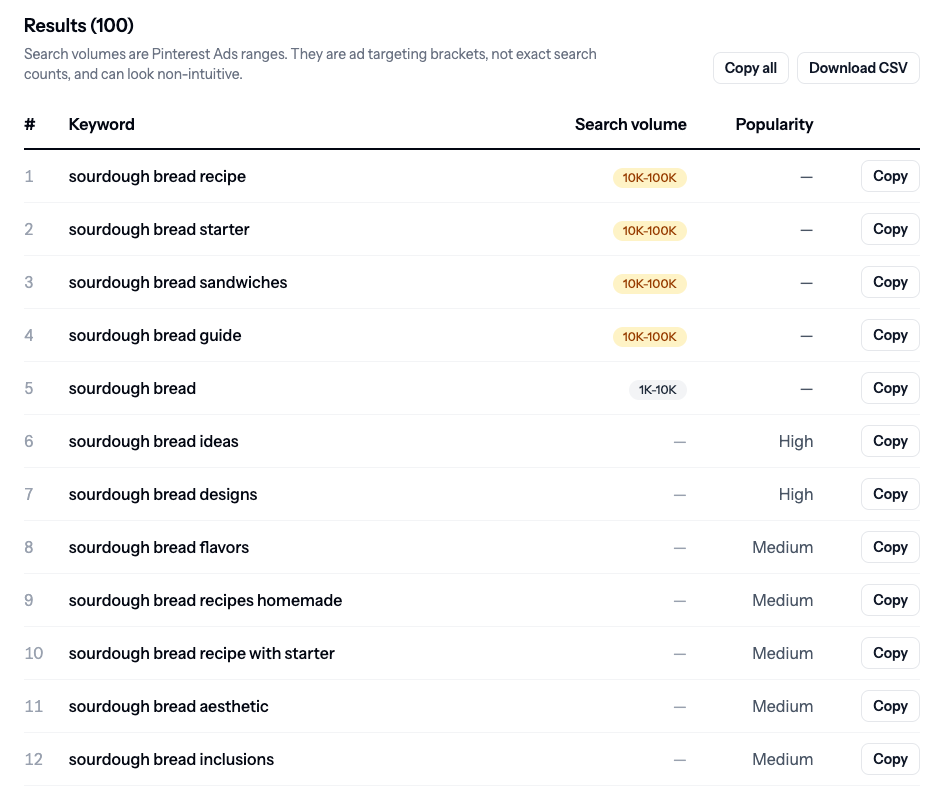944x792 pixels.
Task: Select keyword text sourdough bread recipe
Action: (x=157, y=176)
